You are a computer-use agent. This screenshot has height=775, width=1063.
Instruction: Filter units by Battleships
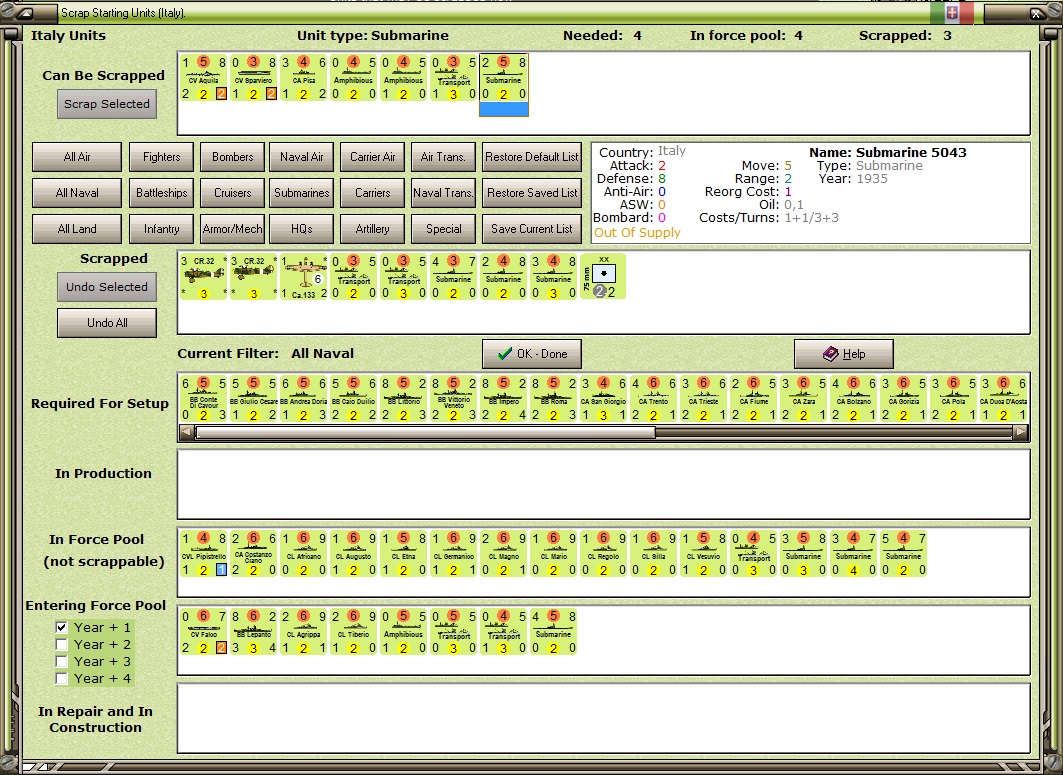click(x=161, y=193)
